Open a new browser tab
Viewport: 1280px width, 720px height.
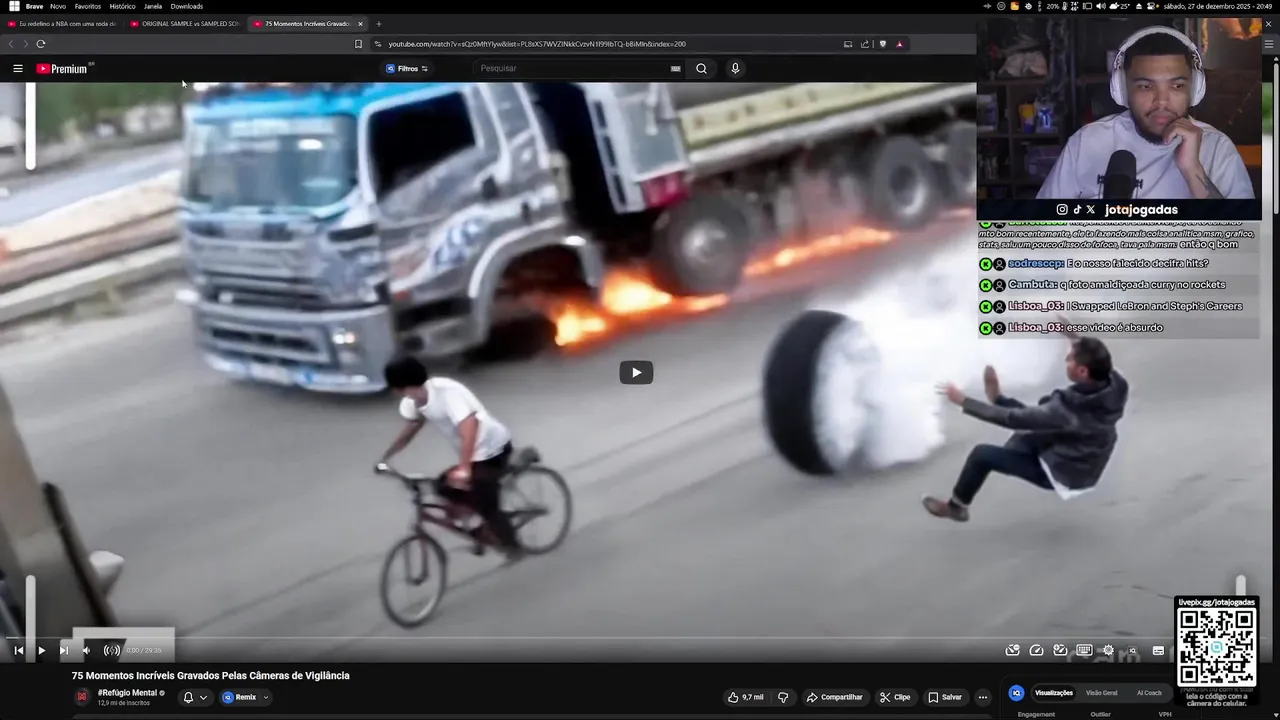[378, 24]
